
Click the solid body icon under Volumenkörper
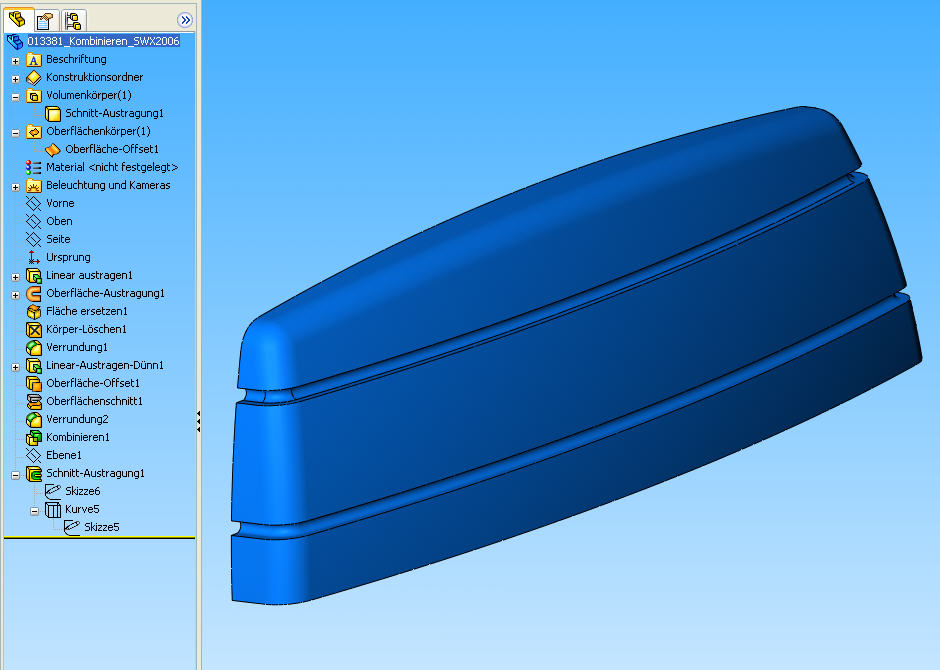tap(53, 113)
